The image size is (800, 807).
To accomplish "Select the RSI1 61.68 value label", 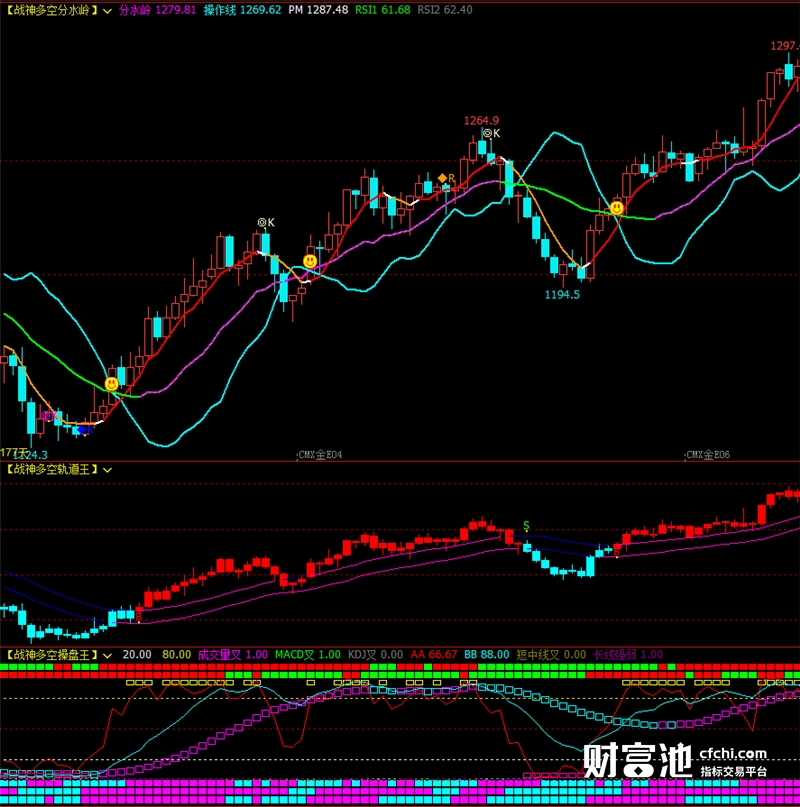I will point(383,10).
